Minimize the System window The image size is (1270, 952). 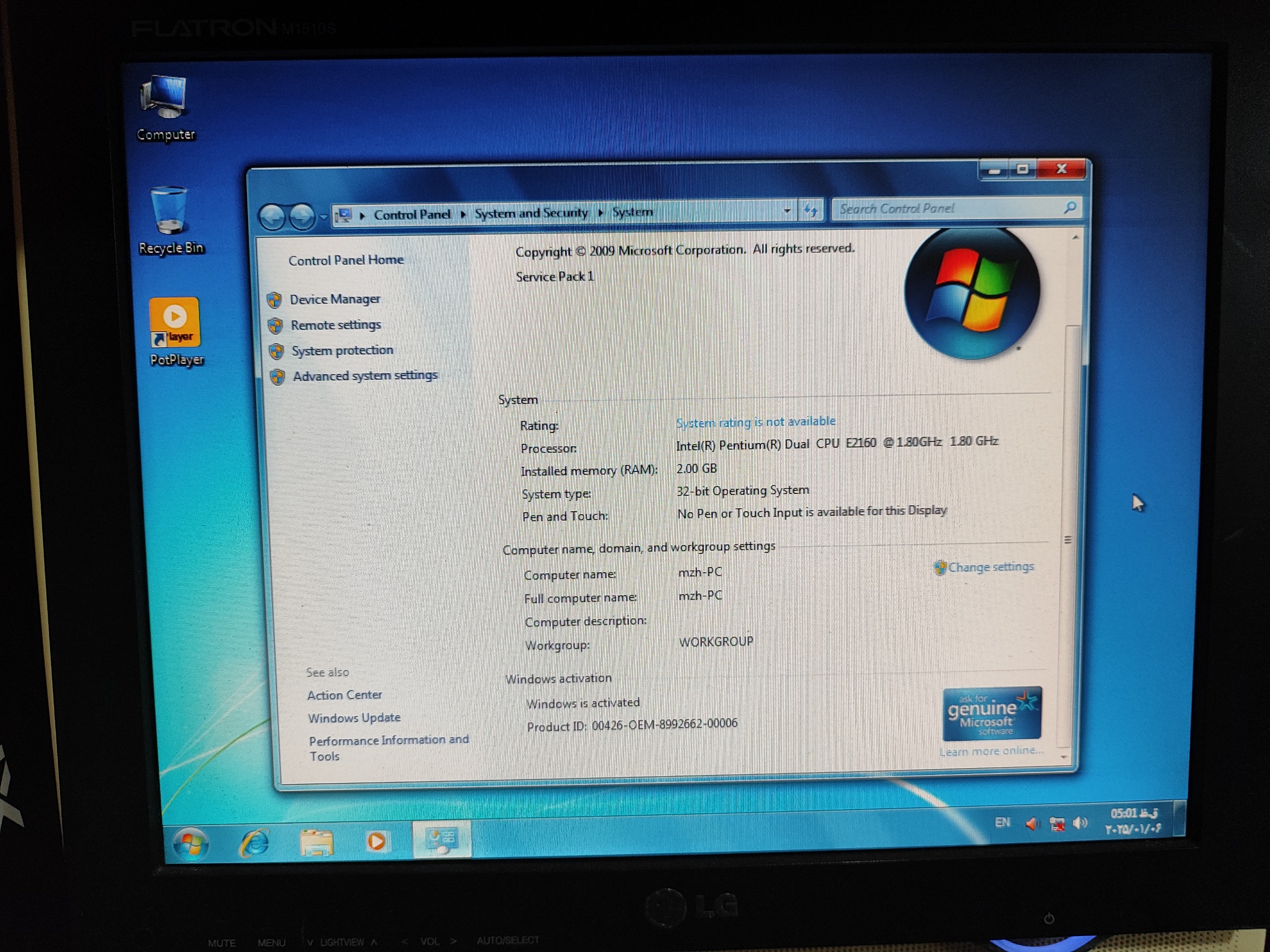pos(994,171)
